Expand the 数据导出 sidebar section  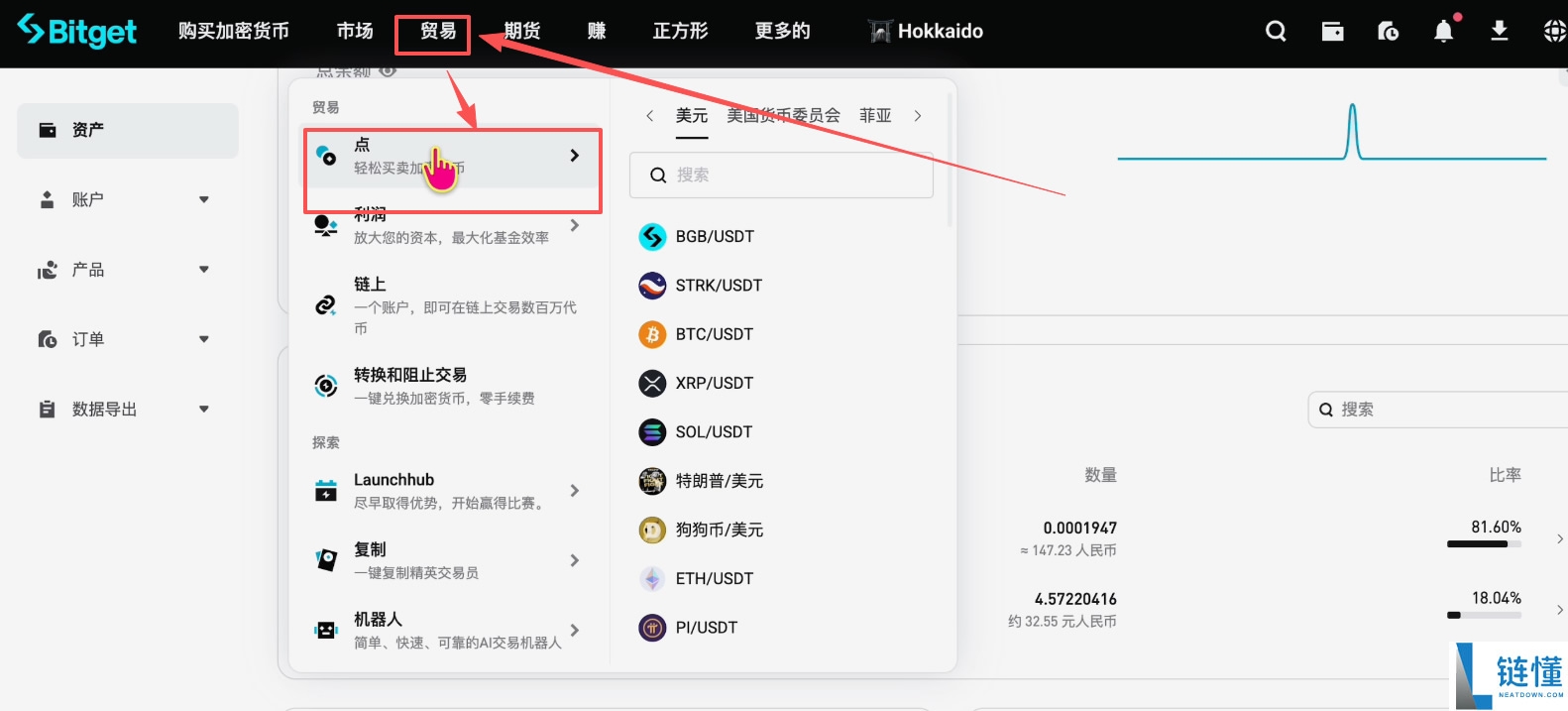coord(204,409)
